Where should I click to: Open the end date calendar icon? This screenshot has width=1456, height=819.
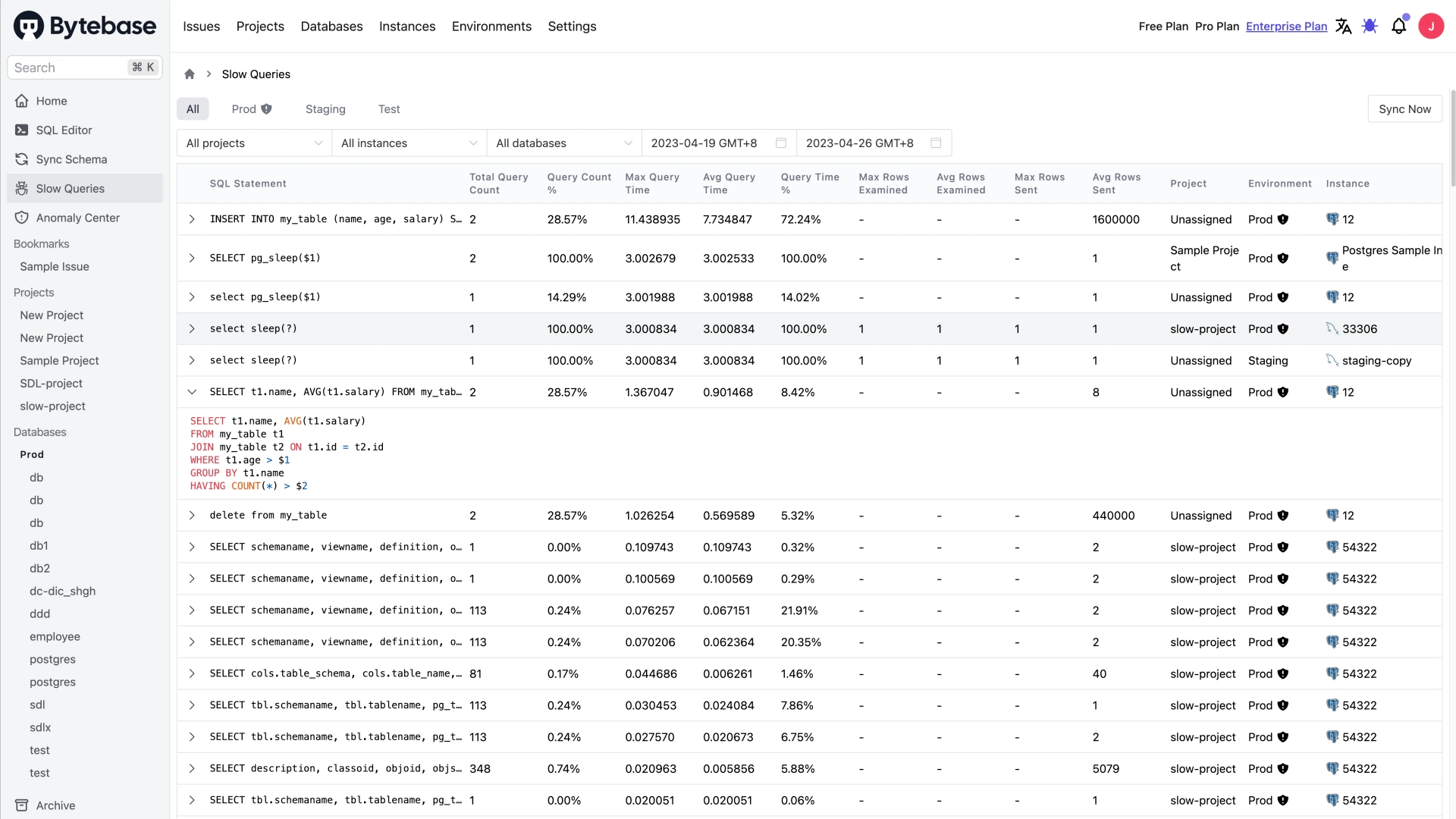pos(936,143)
